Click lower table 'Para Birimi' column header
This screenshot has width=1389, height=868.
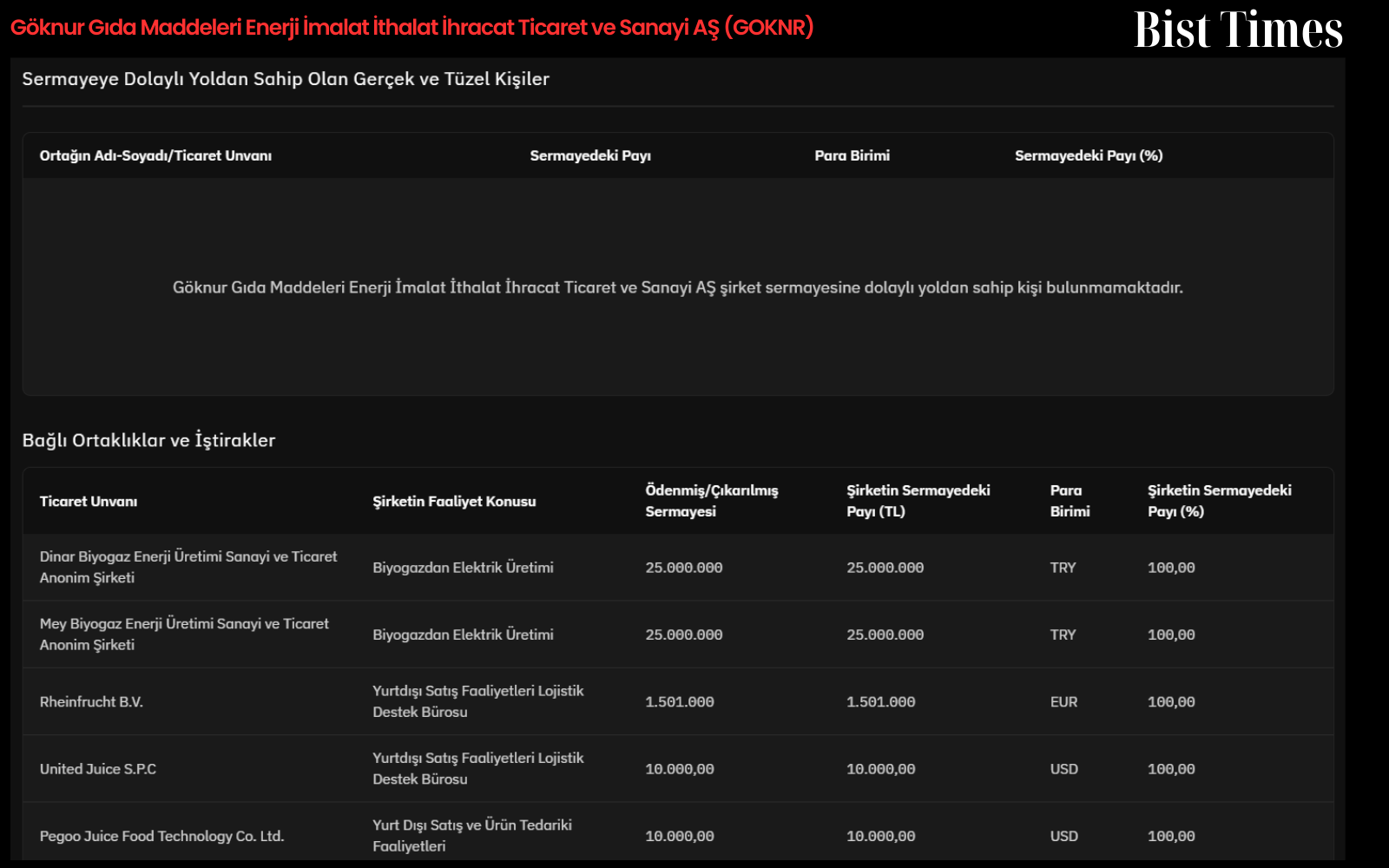point(1070,501)
